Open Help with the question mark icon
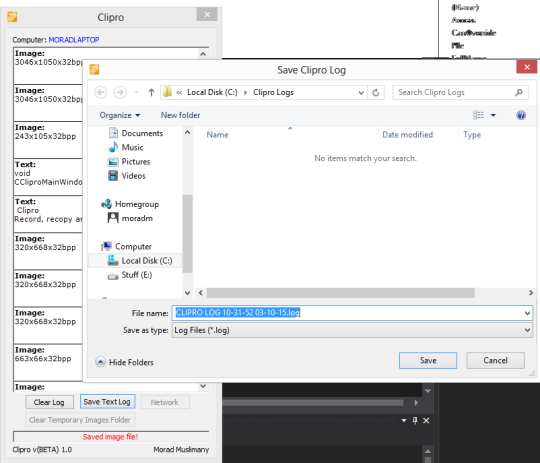540x463 pixels. point(521,115)
